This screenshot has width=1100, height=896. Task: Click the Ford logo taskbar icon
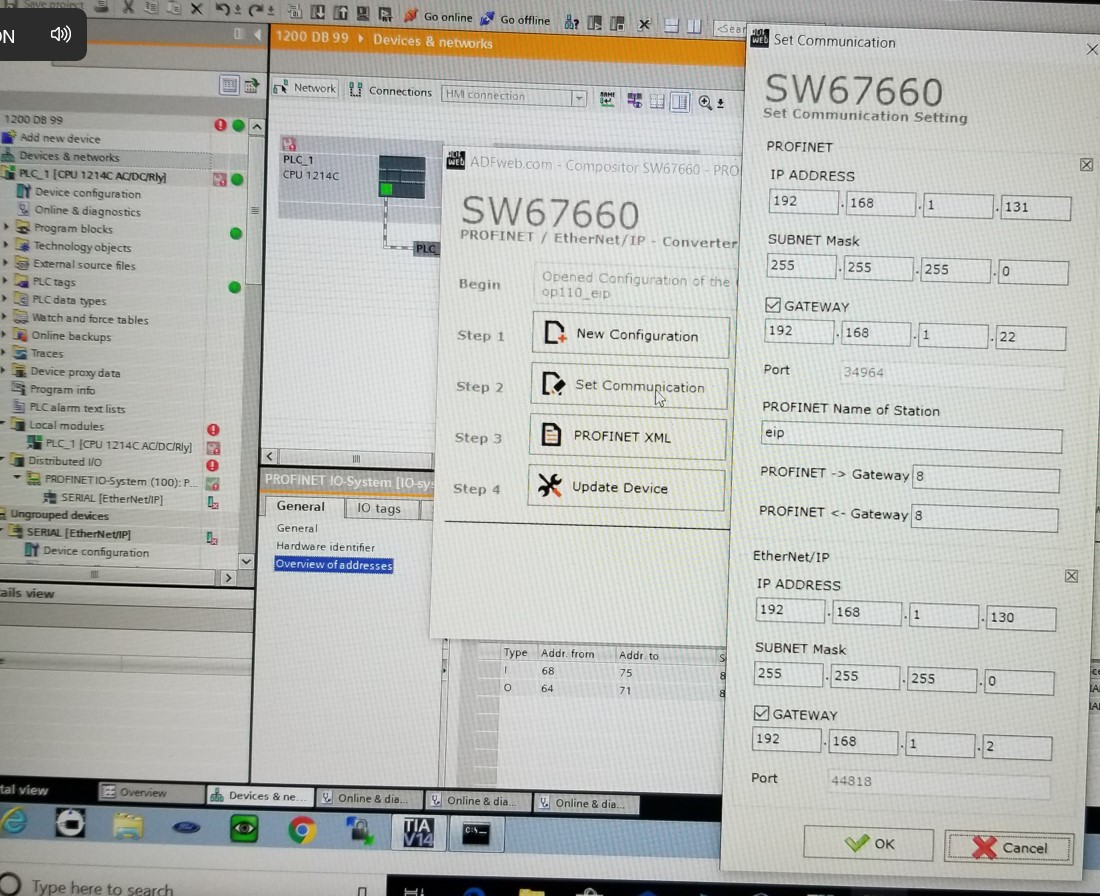point(186,827)
